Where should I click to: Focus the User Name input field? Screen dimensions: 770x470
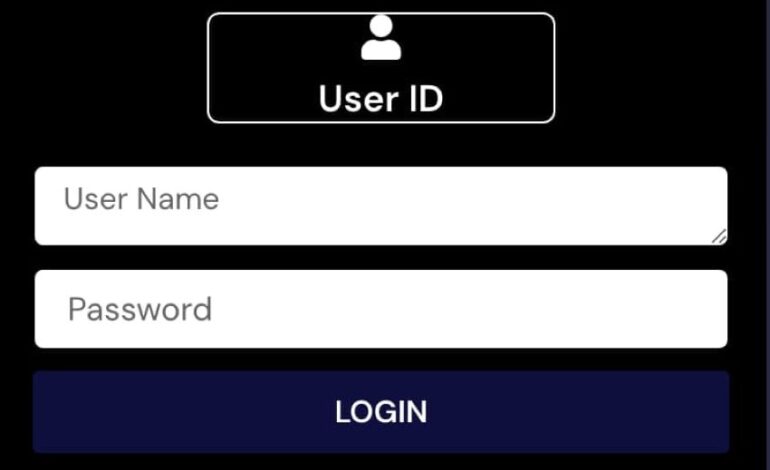(x=381, y=206)
